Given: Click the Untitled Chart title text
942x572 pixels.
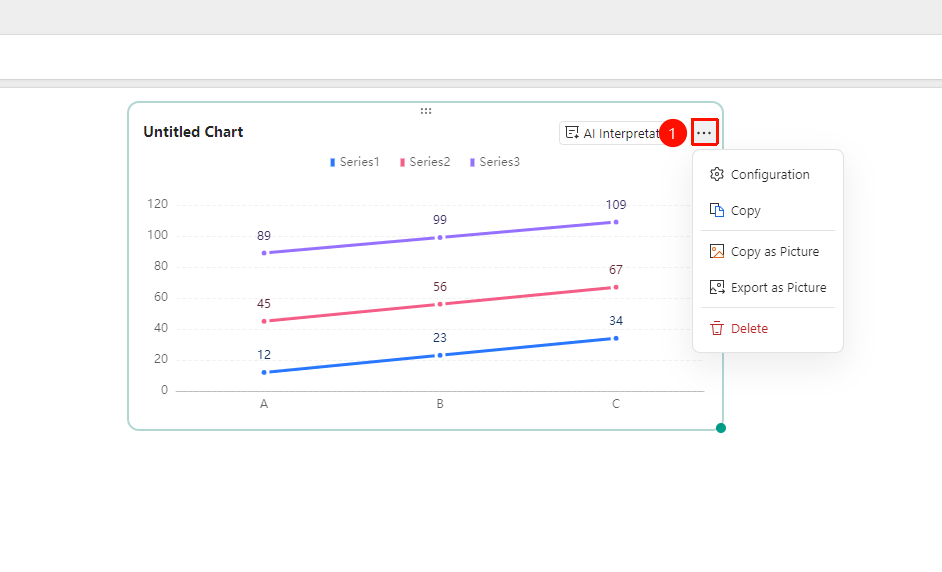Looking at the screenshot, I should [193, 132].
